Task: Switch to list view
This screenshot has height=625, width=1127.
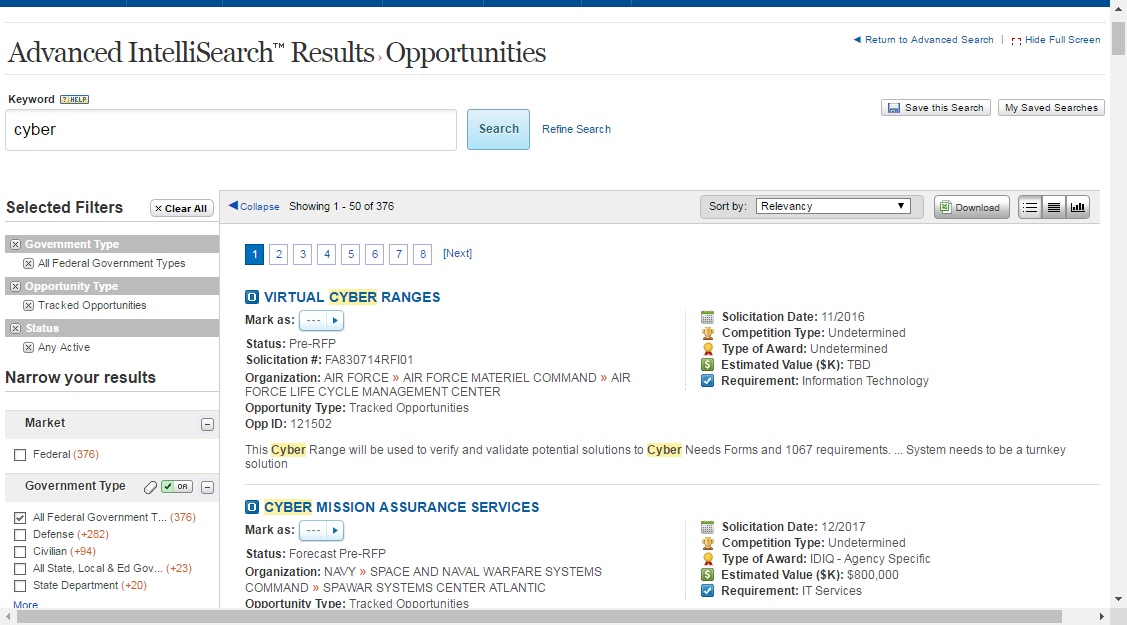Action: click(x=1030, y=207)
